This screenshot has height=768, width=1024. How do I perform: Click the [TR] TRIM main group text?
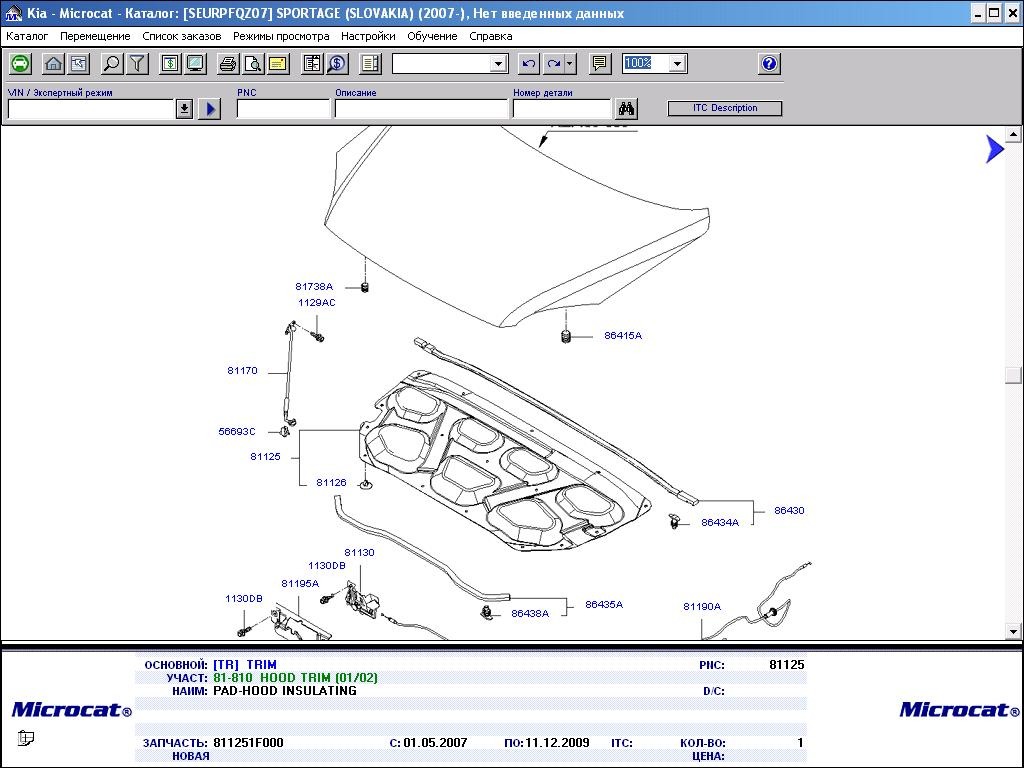(x=245, y=665)
